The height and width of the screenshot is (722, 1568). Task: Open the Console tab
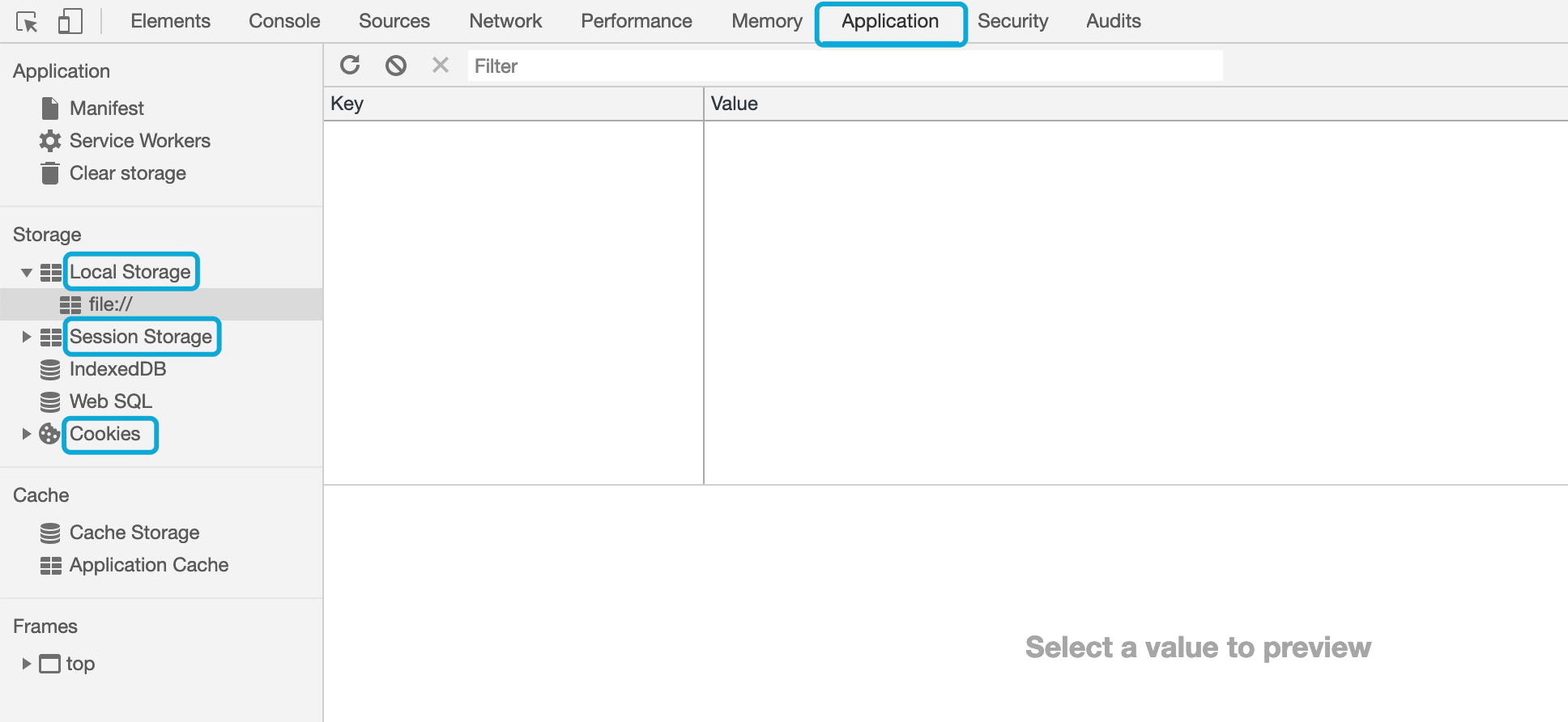coord(284,21)
